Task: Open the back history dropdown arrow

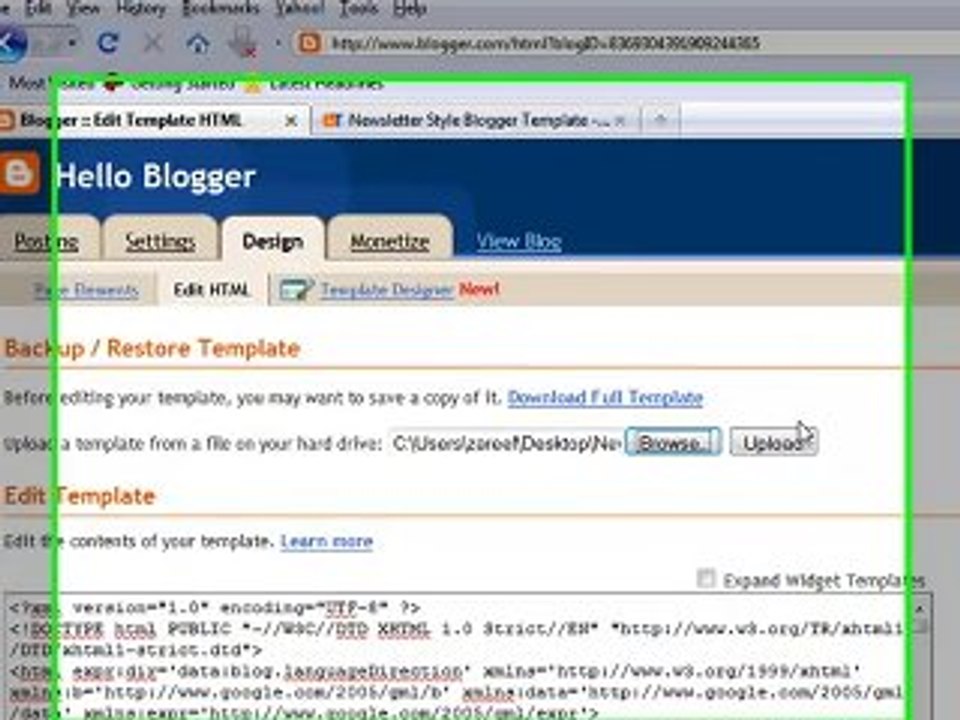Action: pyautogui.click(x=72, y=43)
